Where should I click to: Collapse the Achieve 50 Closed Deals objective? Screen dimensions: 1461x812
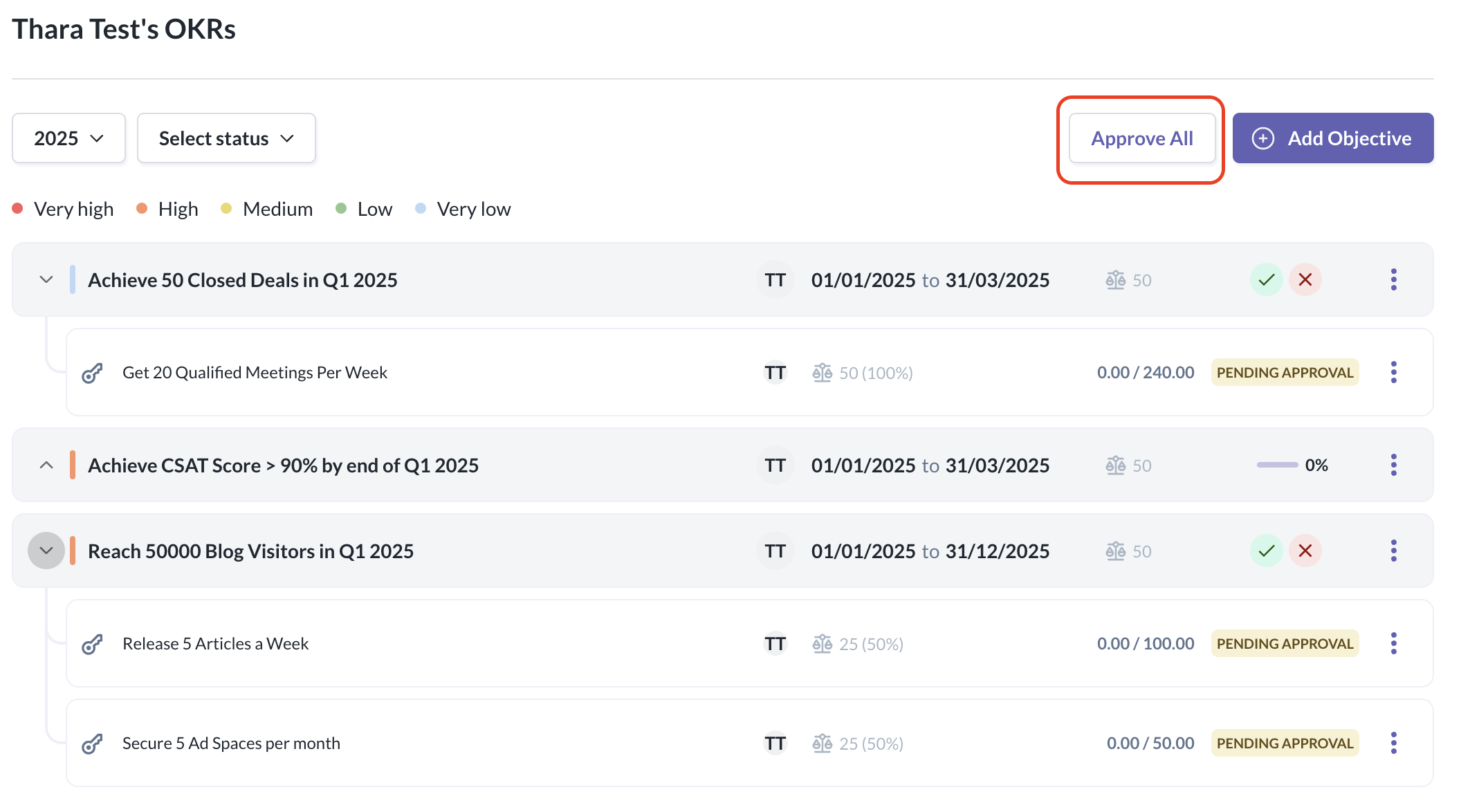click(x=46, y=280)
